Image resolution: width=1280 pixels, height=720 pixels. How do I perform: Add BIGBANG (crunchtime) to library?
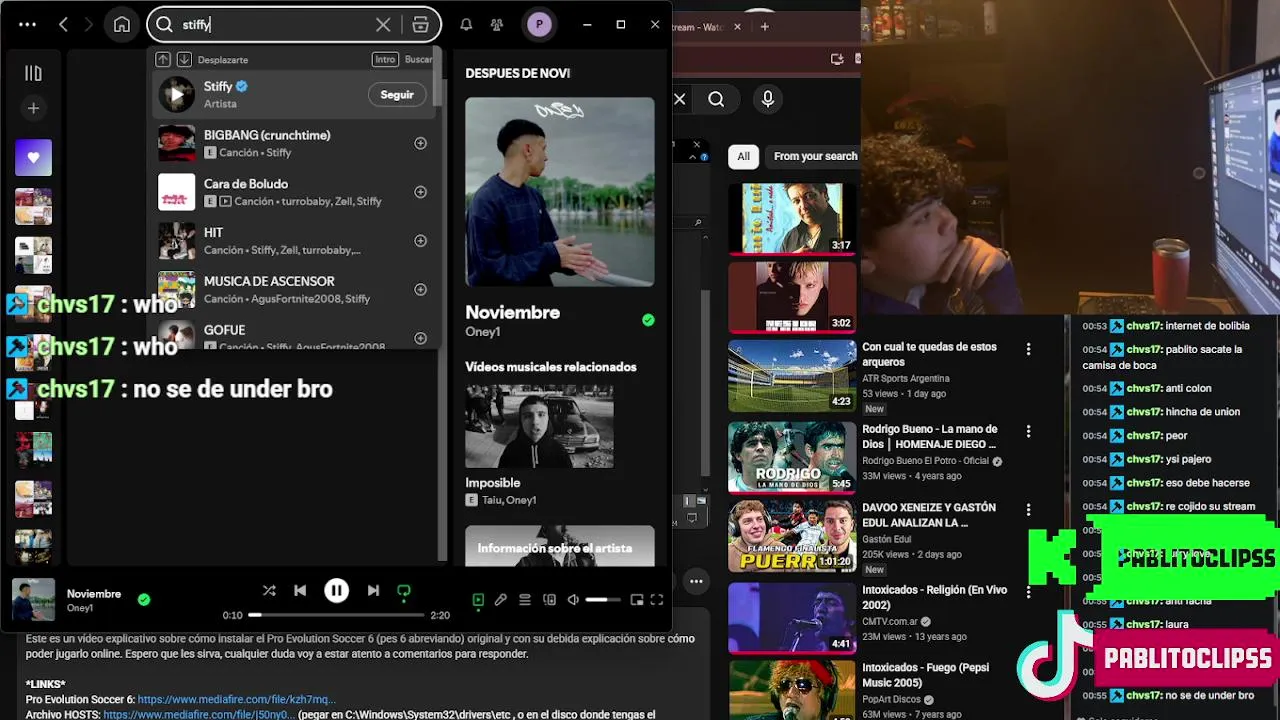click(420, 143)
